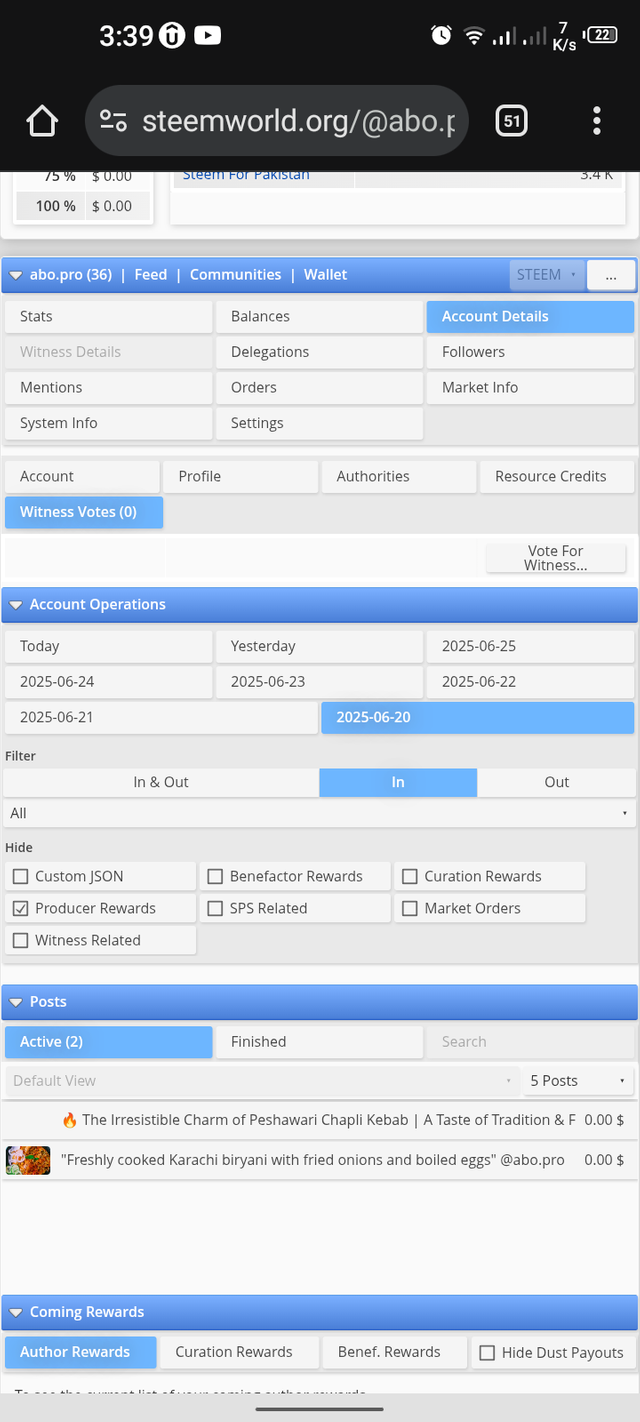Open the Market Info tab
The width and height of the screenshot is (640, 1422).
point(530,388)
